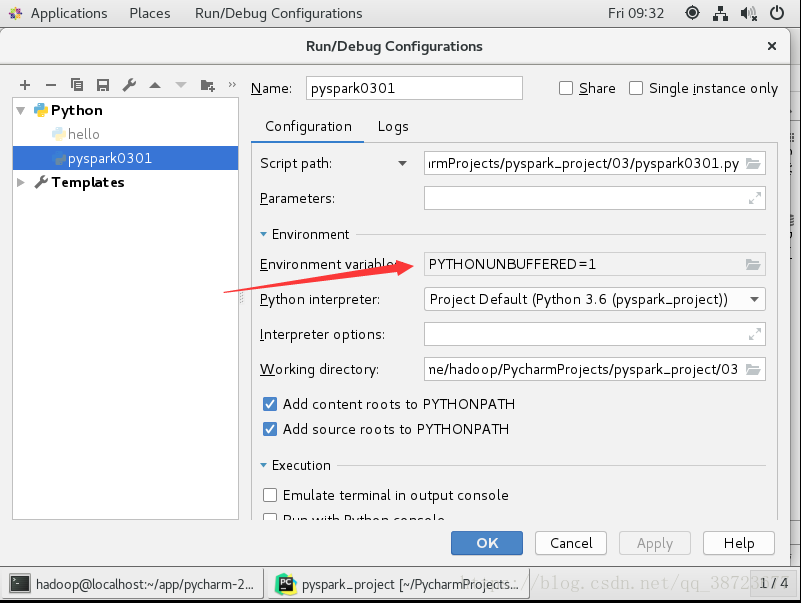Copy the configuration using the copy icon
The height and width of the screenshot is (603, 801).
[x=77, y=85]
